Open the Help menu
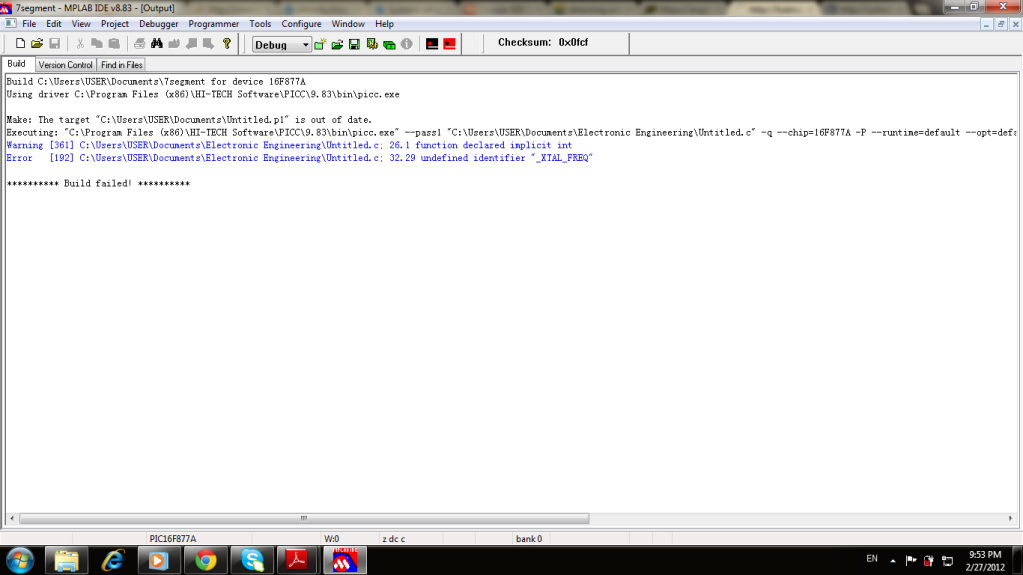Viewport: 1023px width, 575px height. click(384, 23)
